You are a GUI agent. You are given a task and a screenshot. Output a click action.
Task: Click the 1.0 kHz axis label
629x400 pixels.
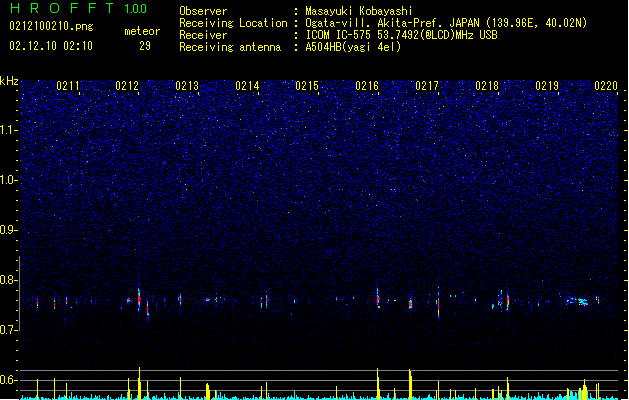tap(9, 180)
